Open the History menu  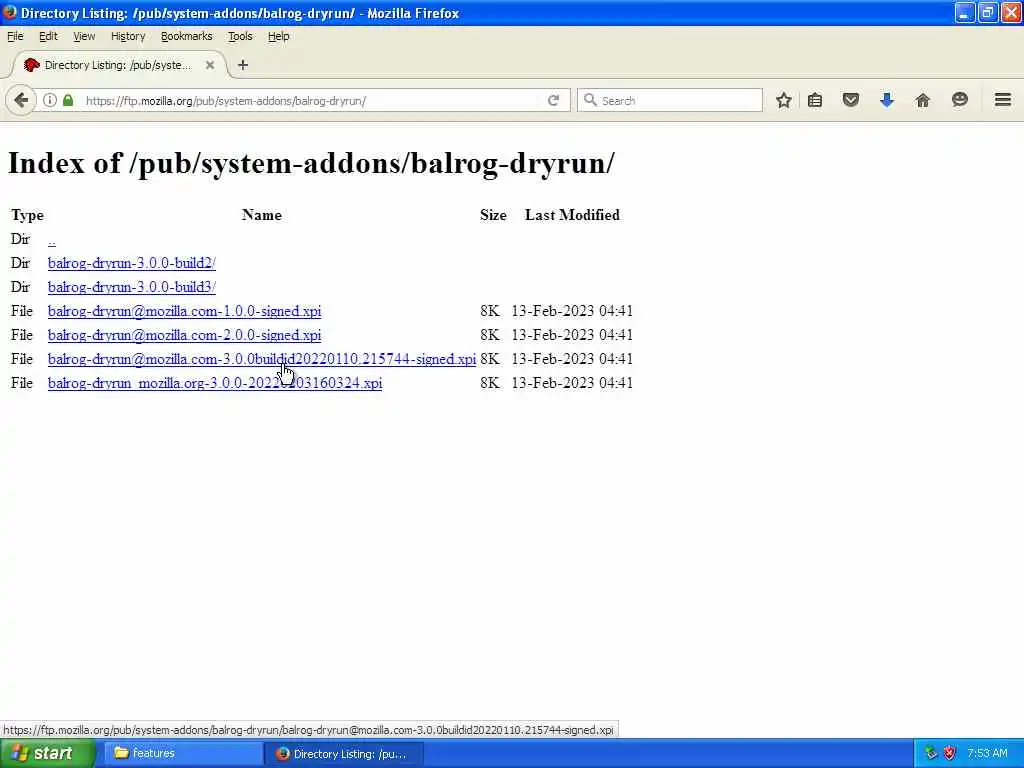point(128,37)
